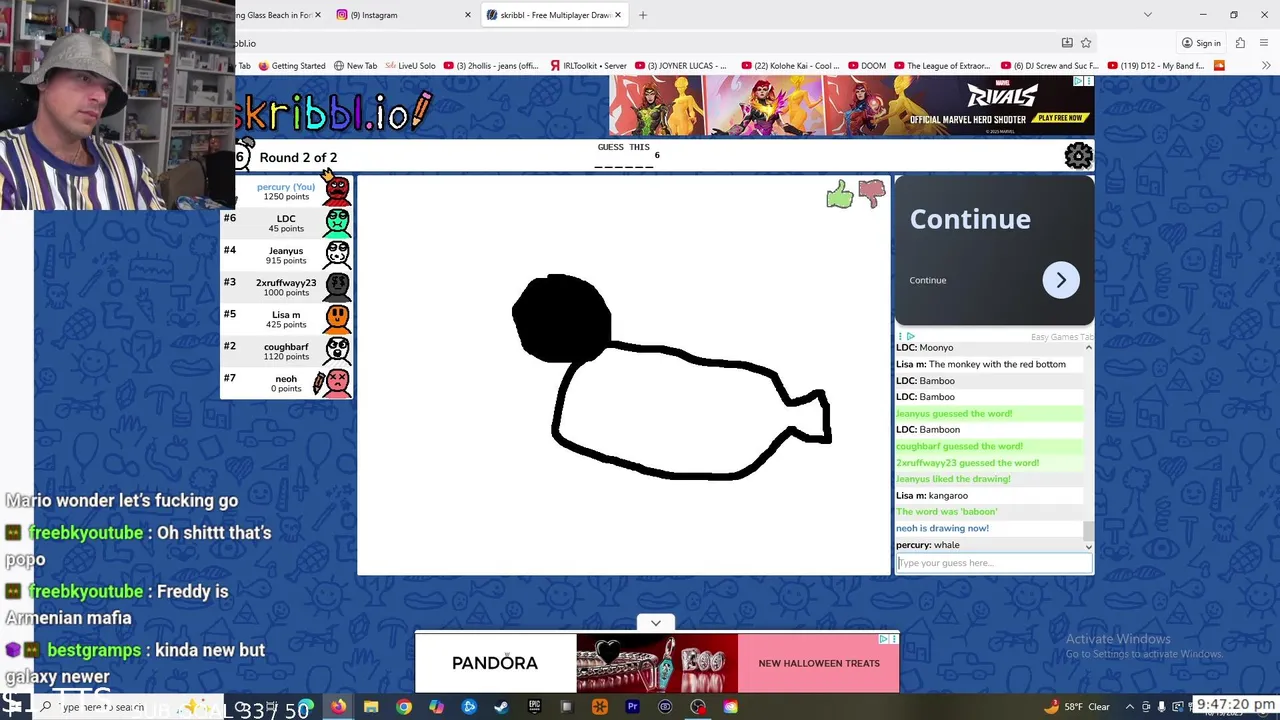Click the round clock timer icon
This screenshot has width=1280, height=720.
[242, 155]
